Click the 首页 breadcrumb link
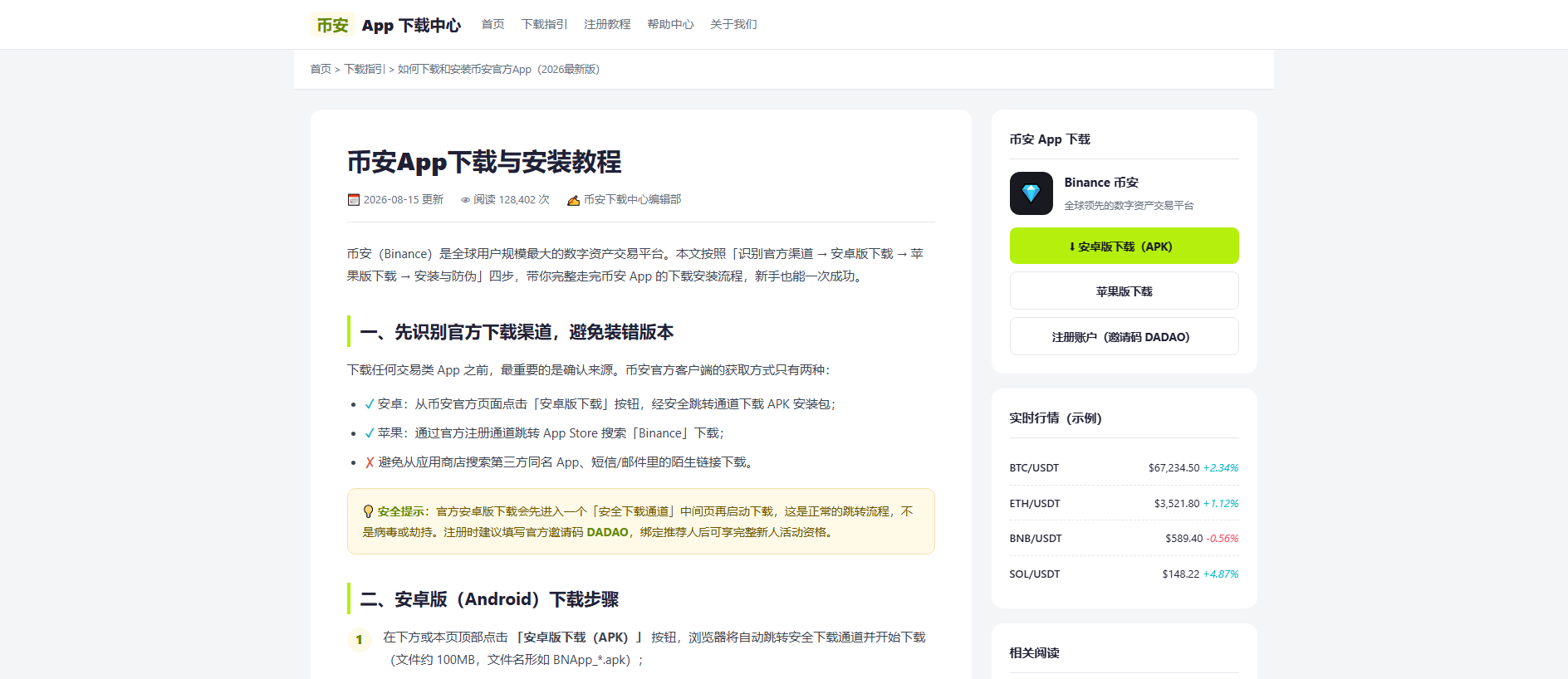 [321, 70]
